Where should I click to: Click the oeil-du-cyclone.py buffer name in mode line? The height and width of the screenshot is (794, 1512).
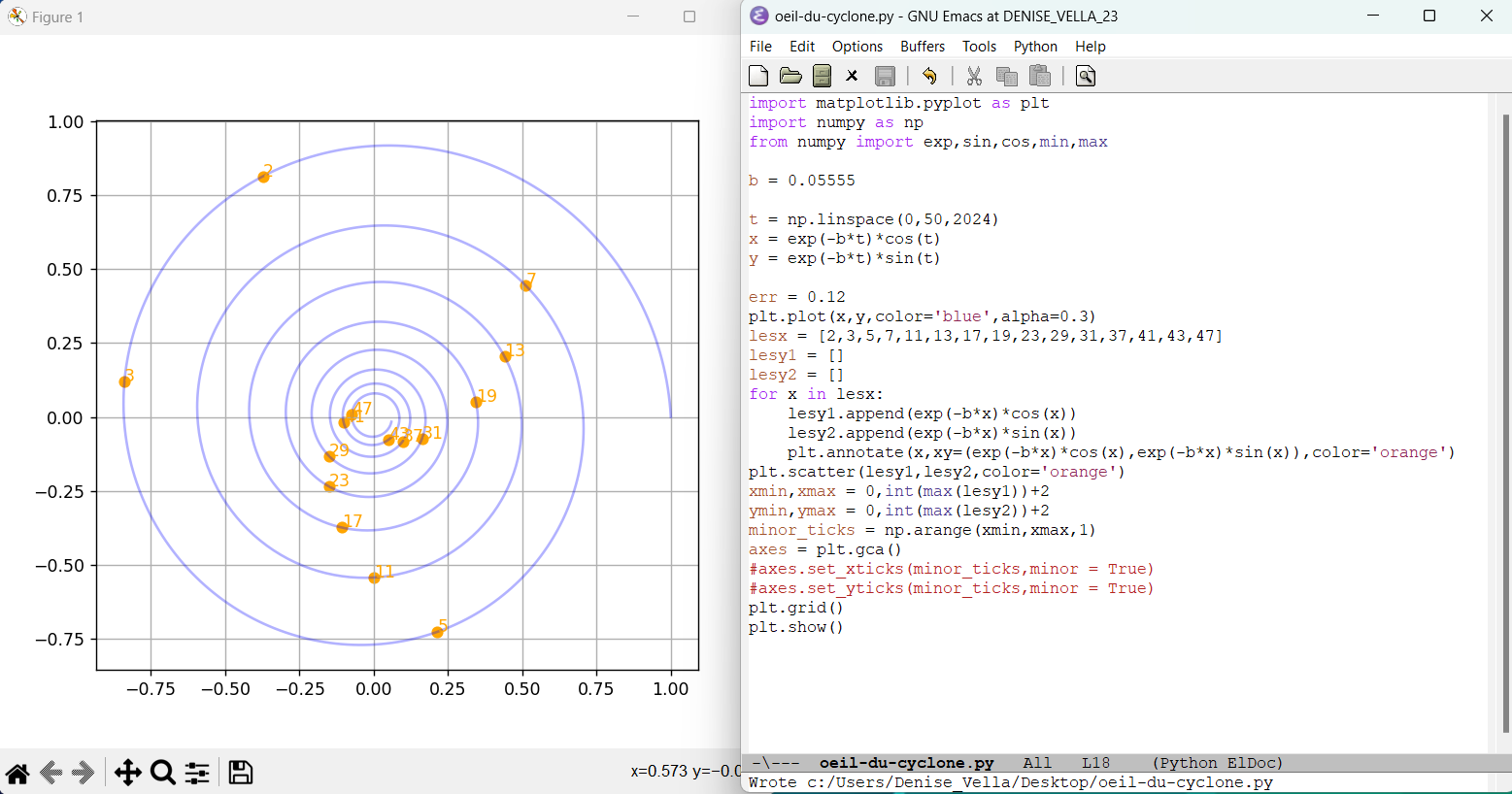(x=906, y=763)
